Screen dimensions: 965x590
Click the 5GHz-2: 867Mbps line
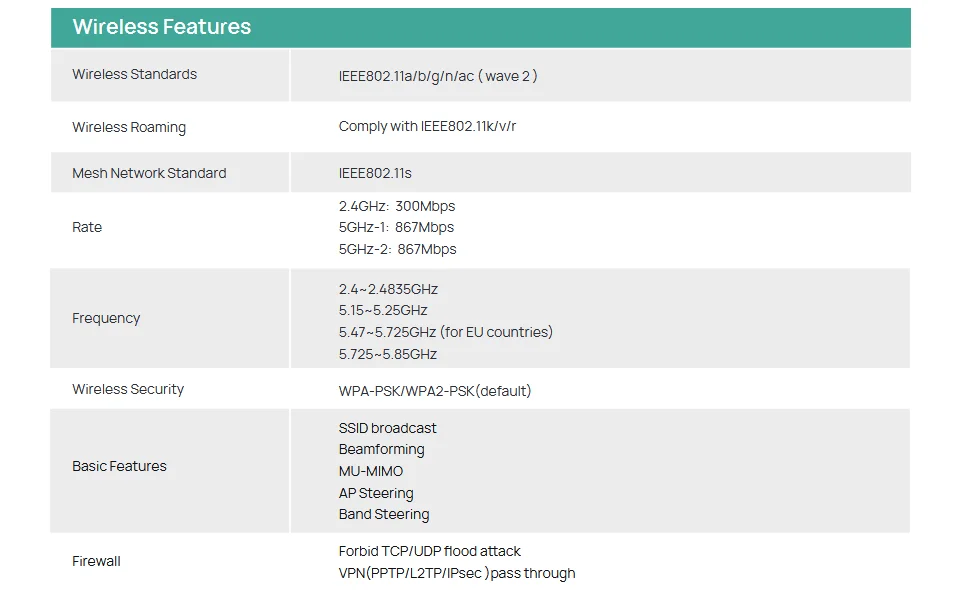pyautogui.click(x=397, y=249)
